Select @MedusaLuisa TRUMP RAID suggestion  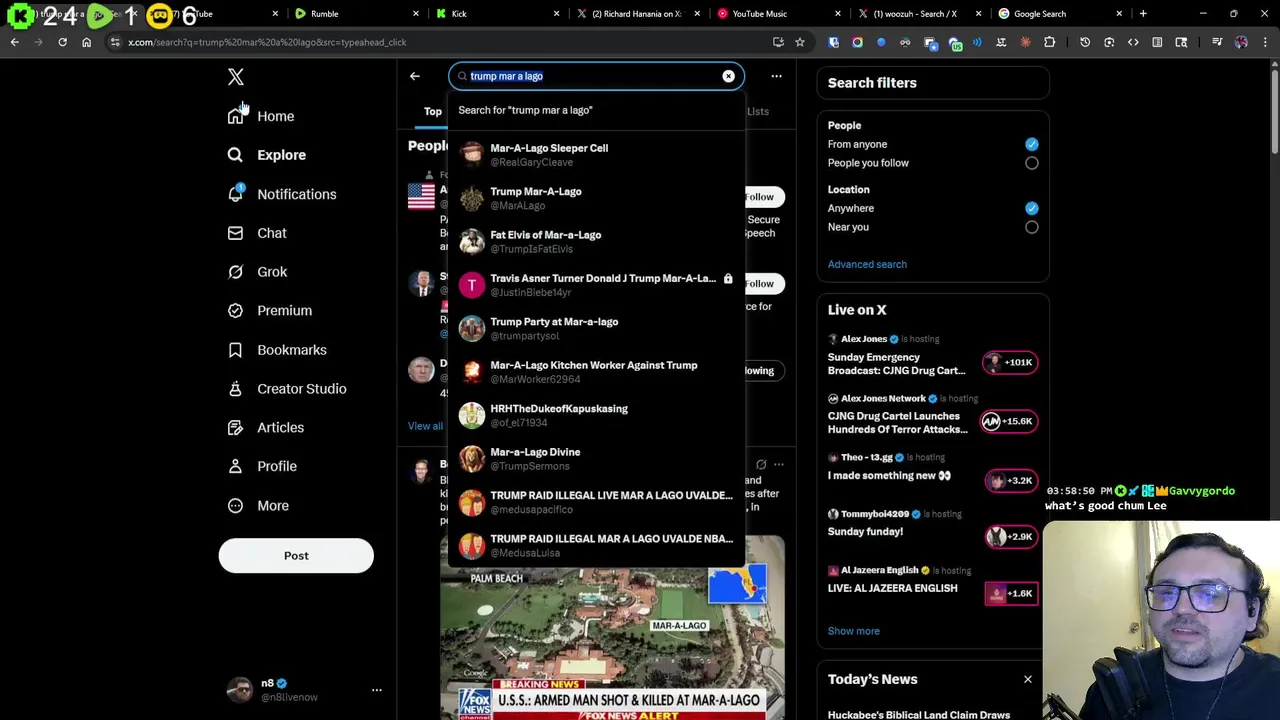[x=597, y=546]
